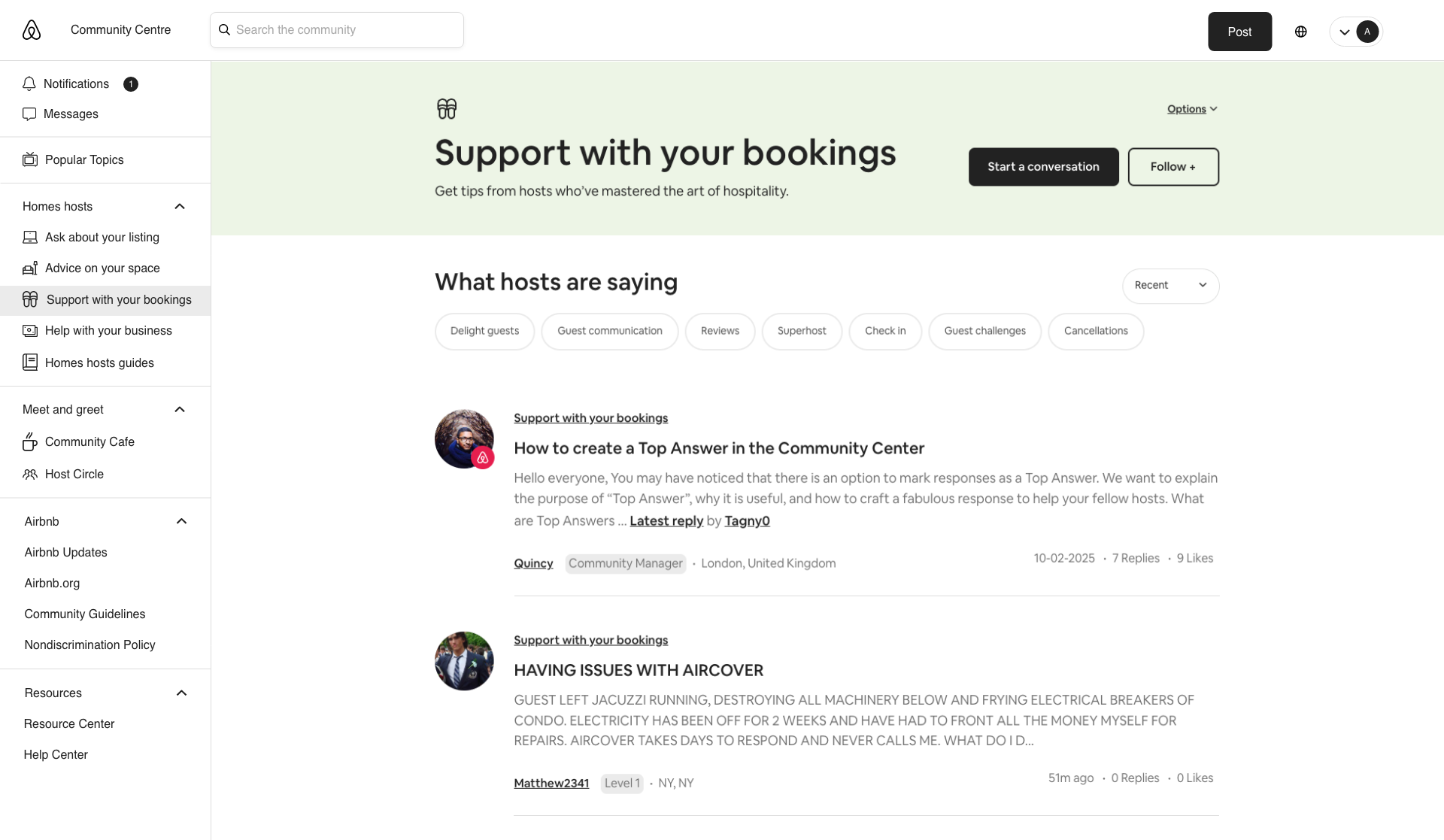Open the Notifications bell icon
This screenshot has width=1444, height=840.
[x=29, y=83]
